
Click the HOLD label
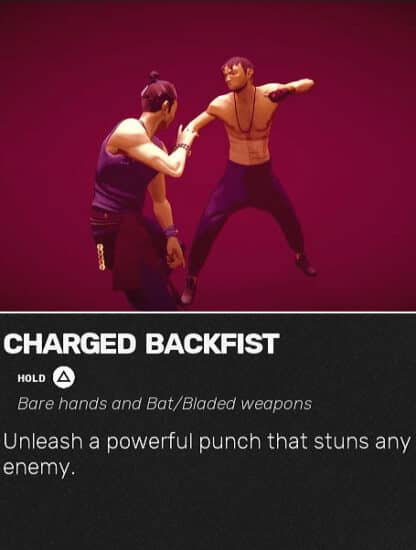coord(32,378)
